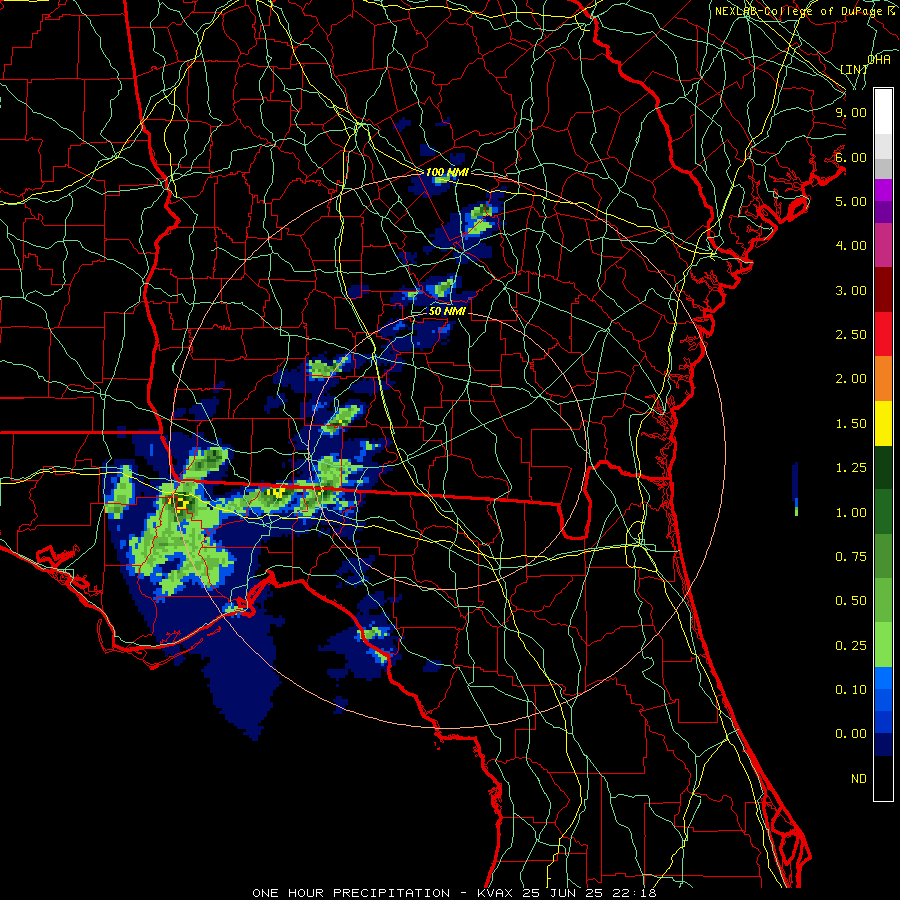Click the 0.10 legend value
Viewport: 900px width, 900px height.
[x=851, y=690]
